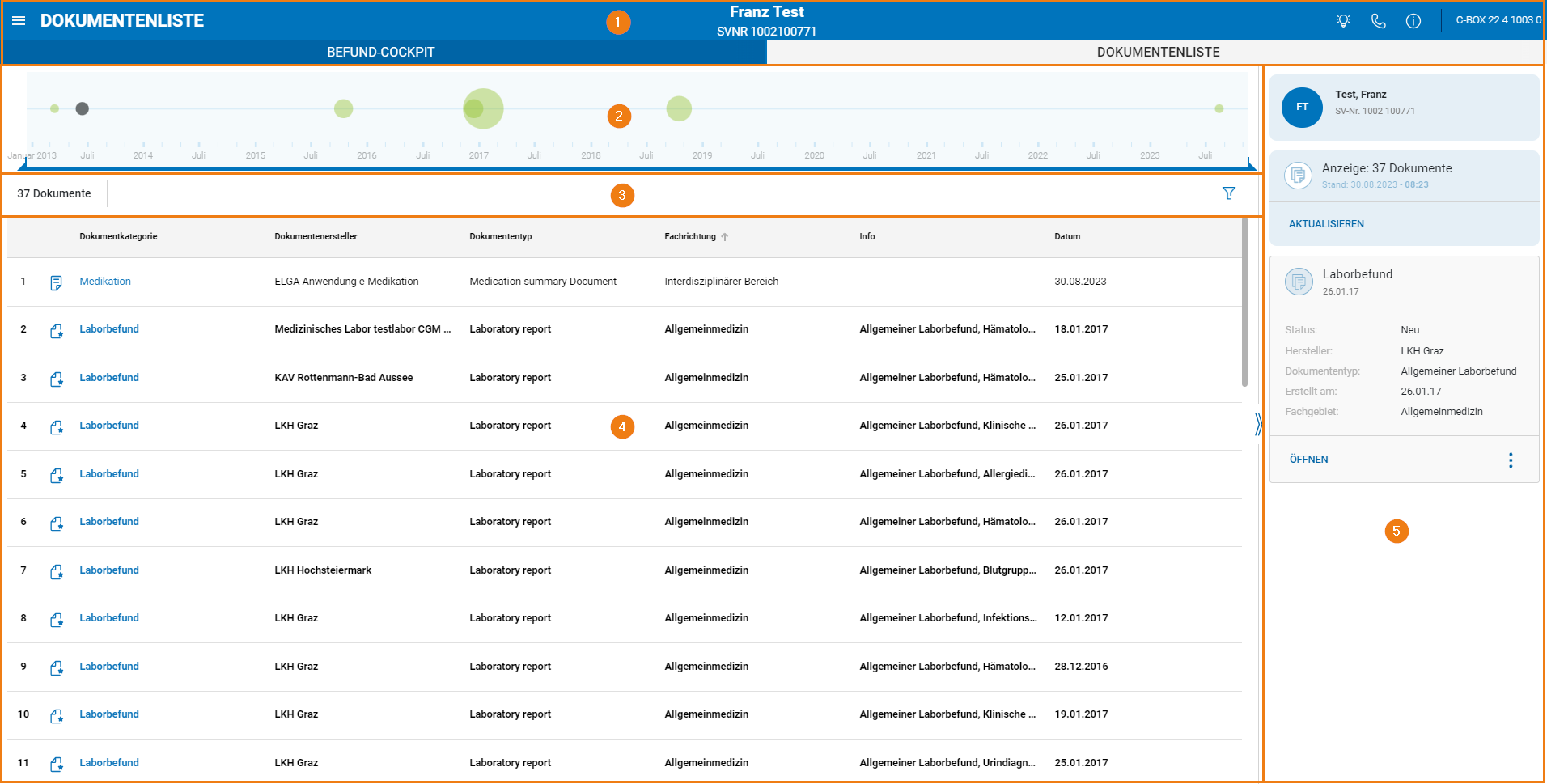Viewport: 1547px width, 784px height.
Task: Open the document filter funnel
Action: pyautogui.click(x=1229, y=193)
